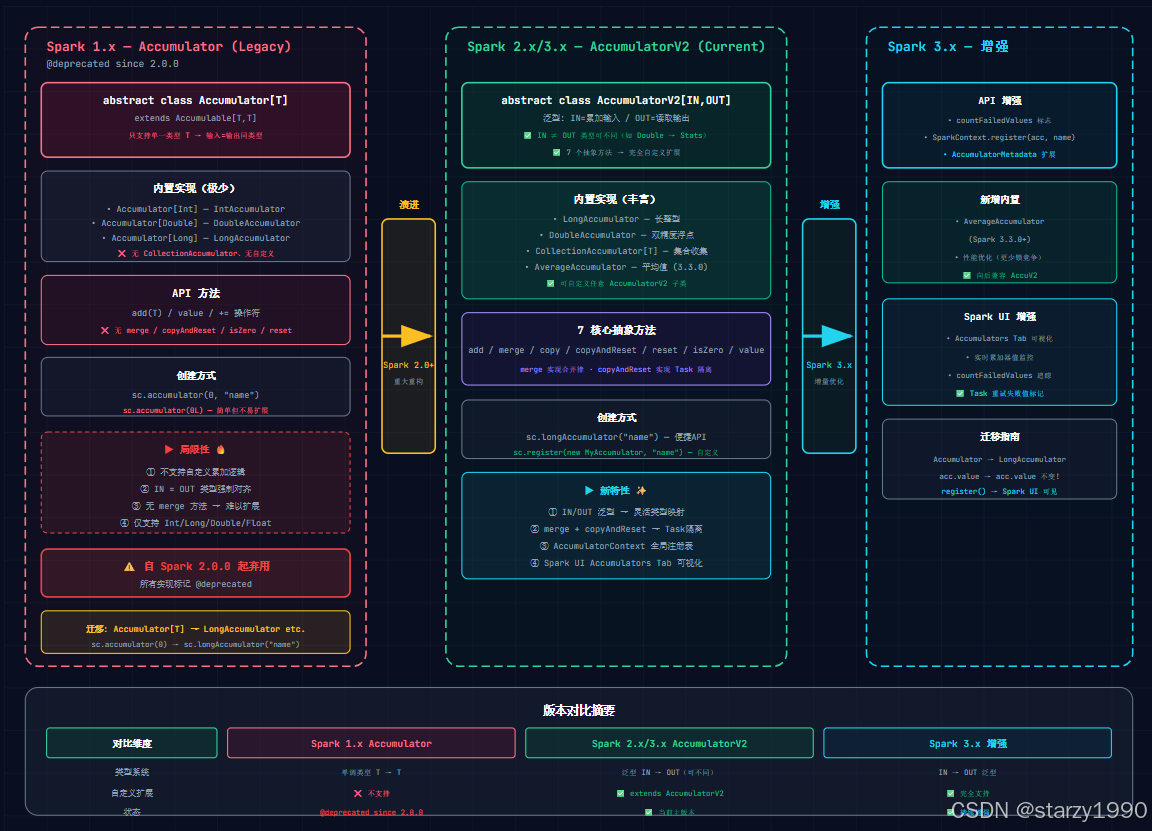The image size is (1152, 831).
Task: Click the sc.accumulator(0, "name") text
Action: (x=195, y=395)
